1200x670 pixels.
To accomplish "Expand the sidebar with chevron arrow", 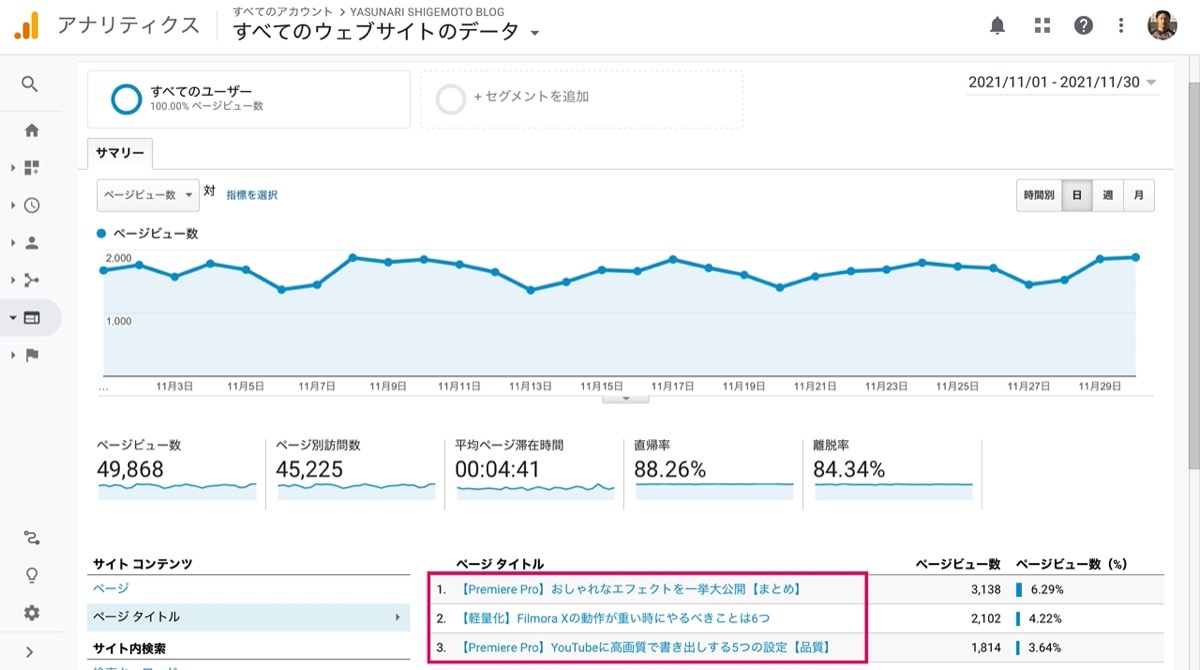I will tap(30, 651).
